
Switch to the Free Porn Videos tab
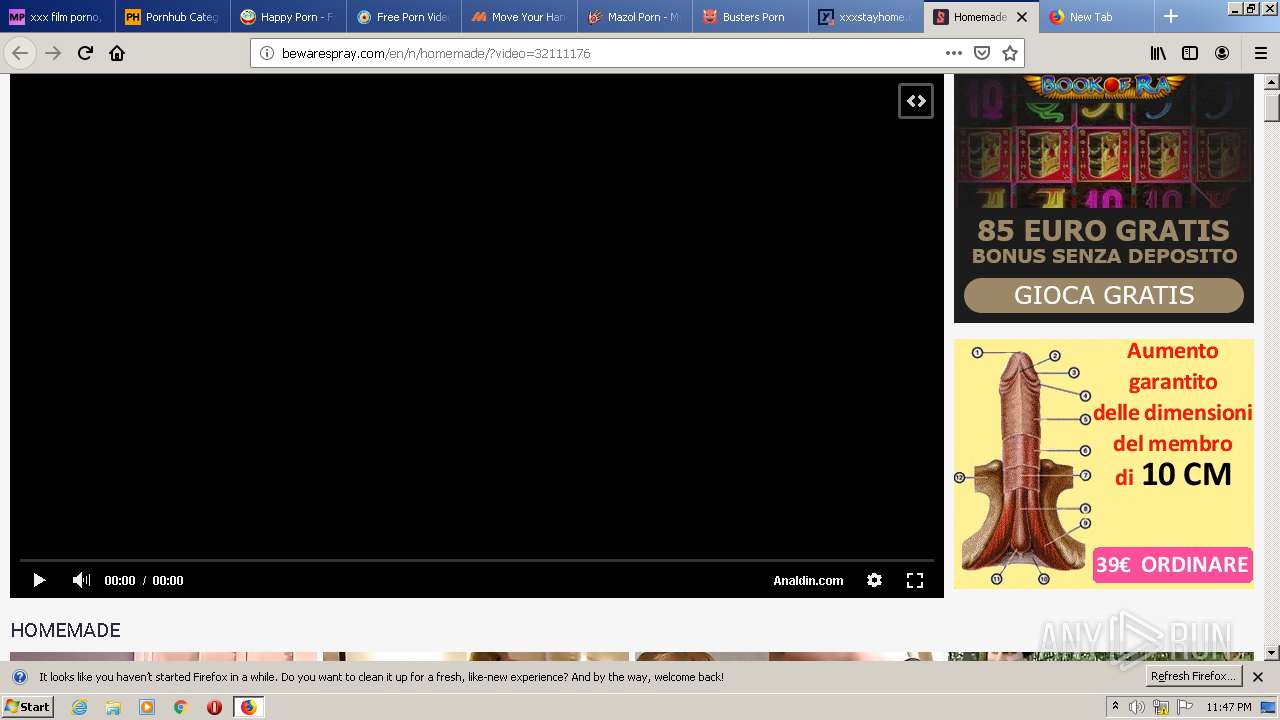404,17
